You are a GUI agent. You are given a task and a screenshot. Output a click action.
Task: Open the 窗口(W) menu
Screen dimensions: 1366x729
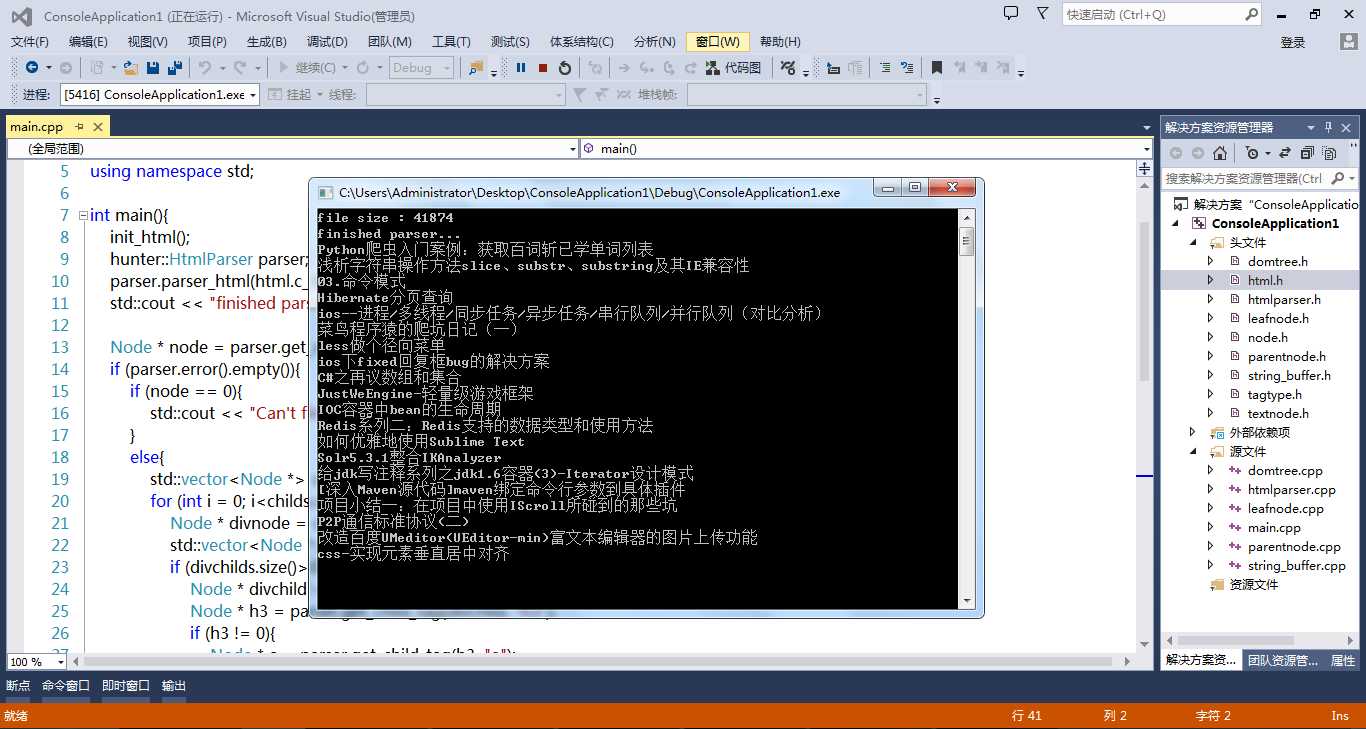coord(718,42)
